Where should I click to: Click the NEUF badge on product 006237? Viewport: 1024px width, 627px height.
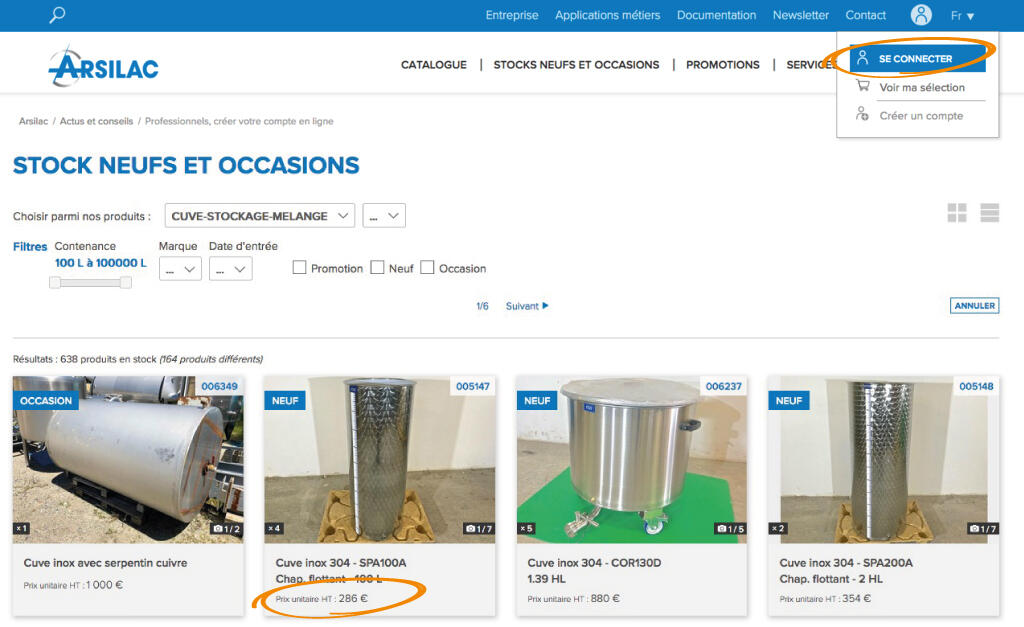click(537, 400)
